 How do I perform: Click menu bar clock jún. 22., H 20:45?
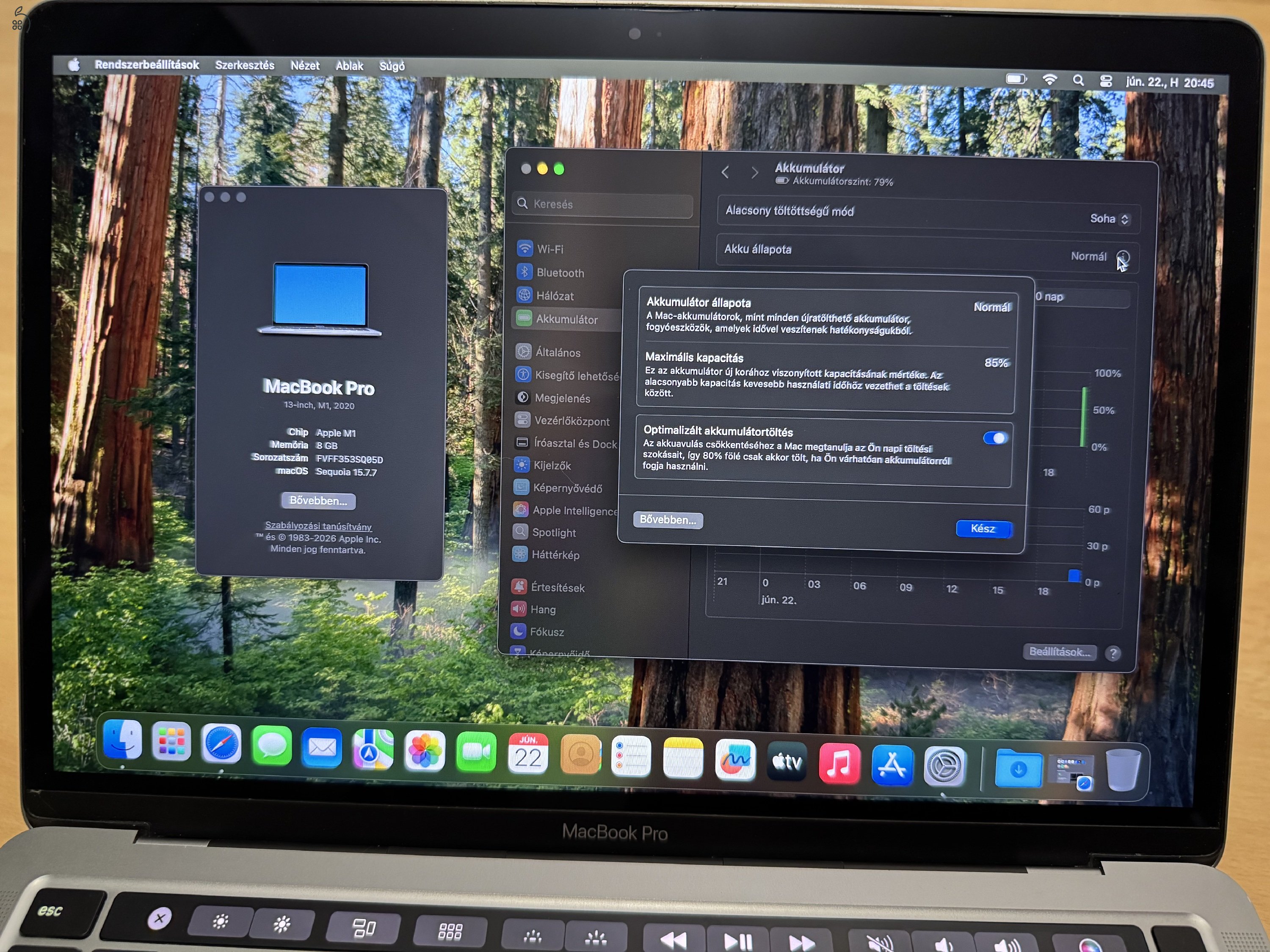click(x=1170, y=83)
